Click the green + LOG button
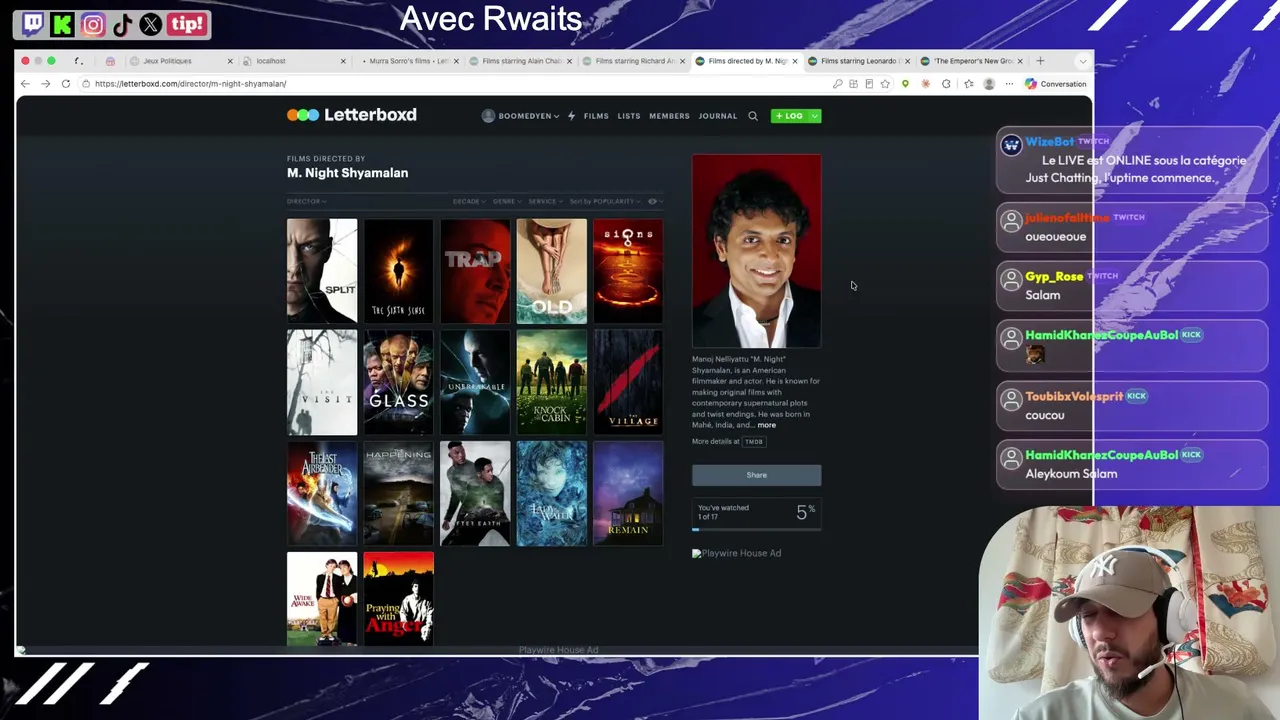Image resolution: width=1280 pixels, height=720 pixels. 790,116
